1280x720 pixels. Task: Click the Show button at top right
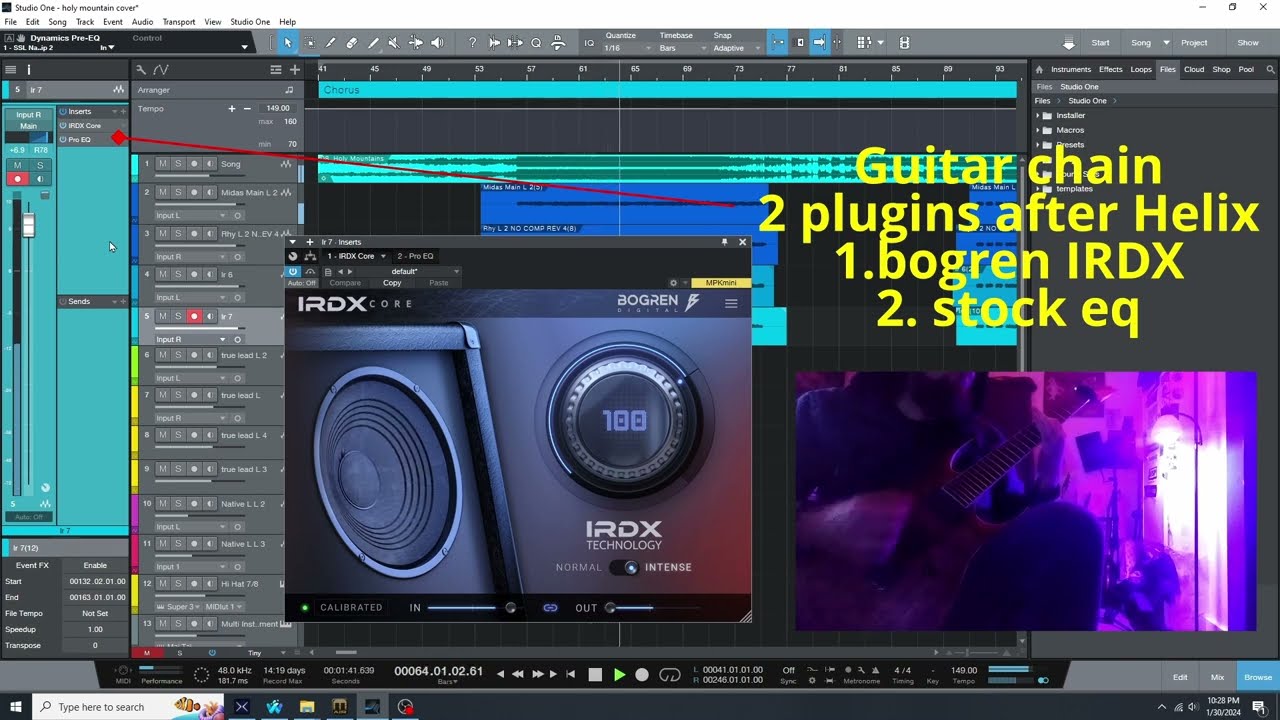(x=1248, y=43)
